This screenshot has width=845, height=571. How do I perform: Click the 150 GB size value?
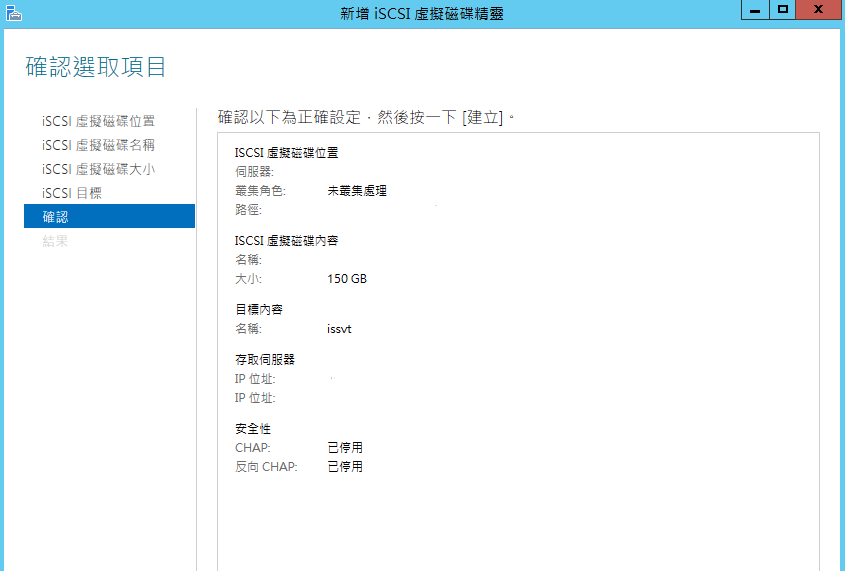[x=347, y=279]
